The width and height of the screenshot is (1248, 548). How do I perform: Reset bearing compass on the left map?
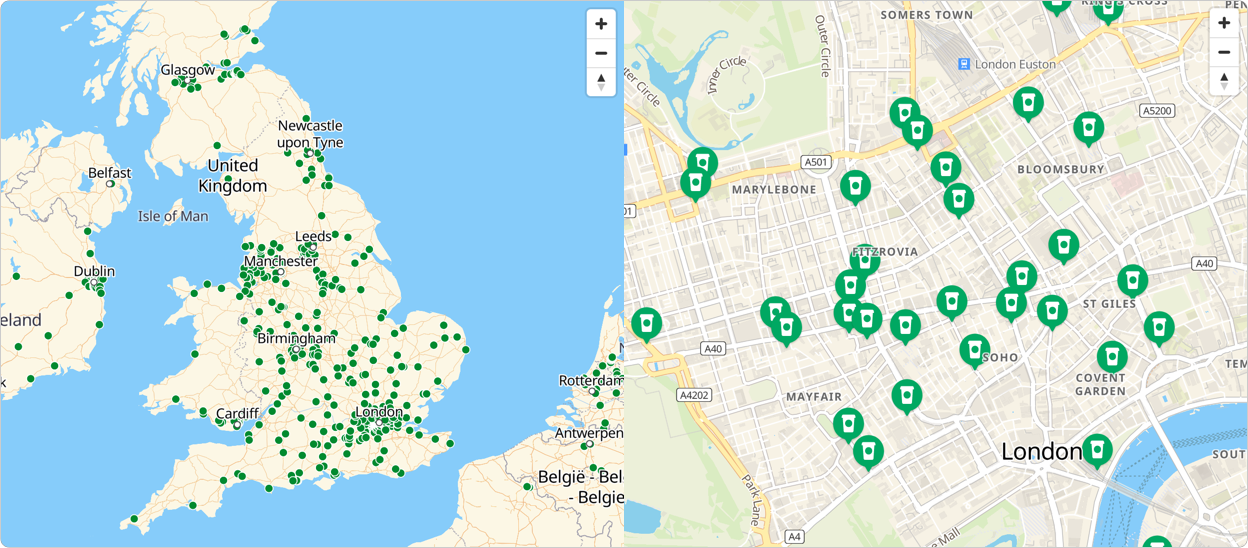point(600,82)
